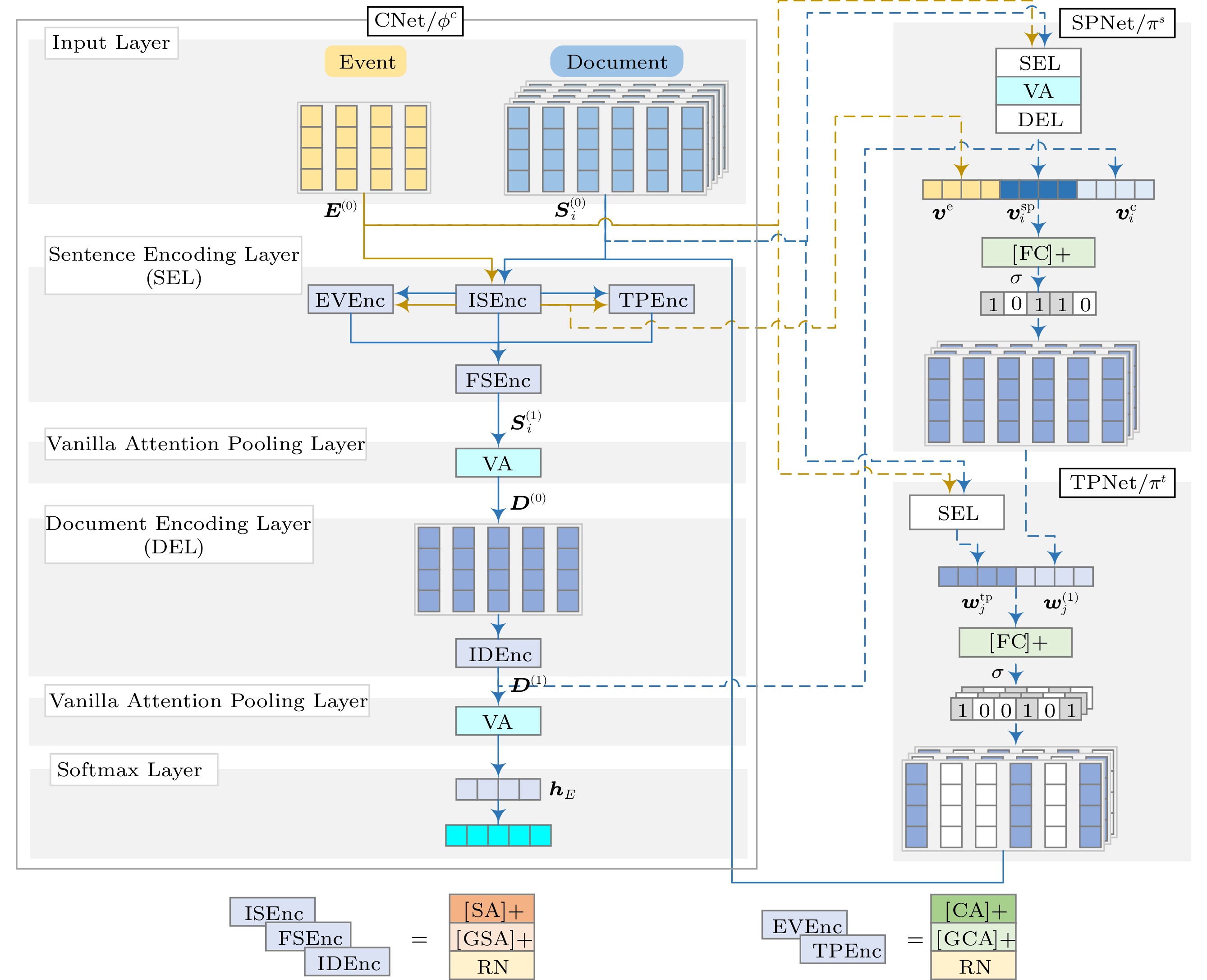Click the [FC]+ block in SPNet
Image resolution: width=1207 pixels, height=980 pixels.
pos(1038,253)
